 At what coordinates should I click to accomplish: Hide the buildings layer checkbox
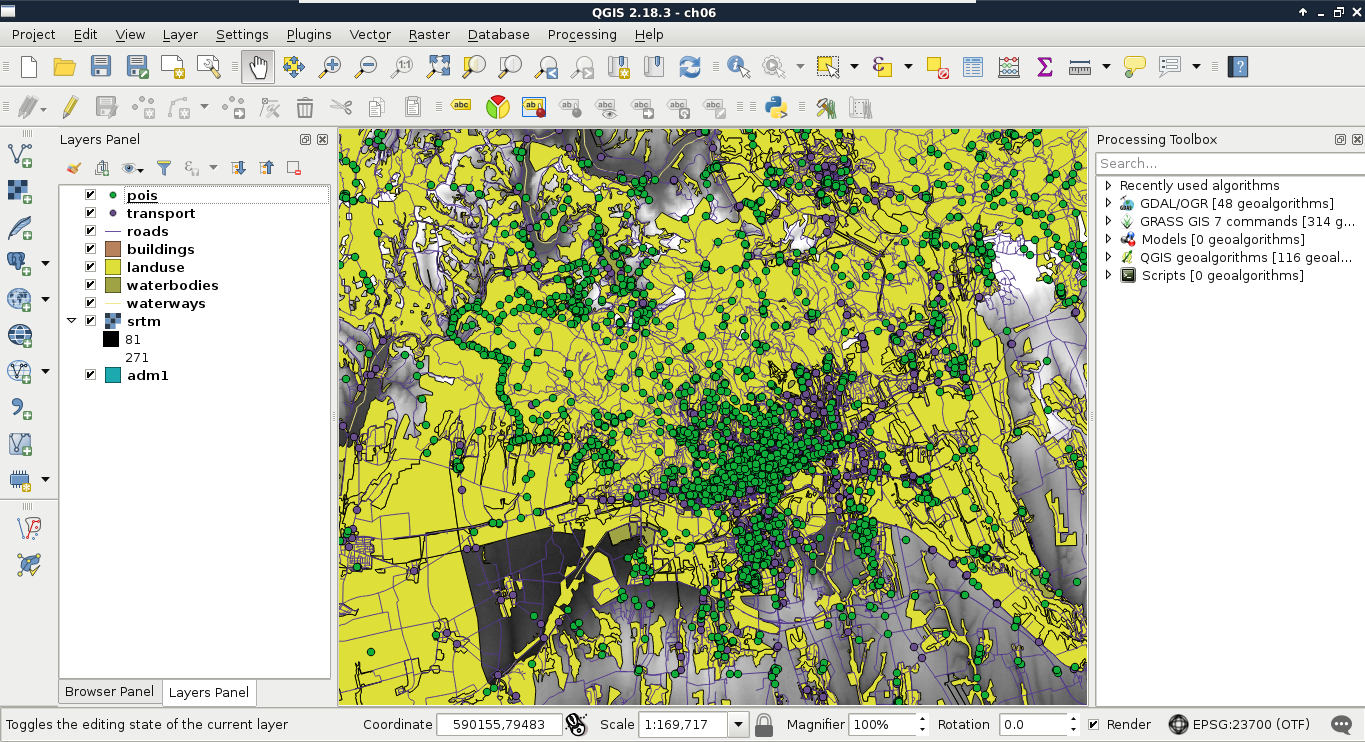tap(91, 249)
